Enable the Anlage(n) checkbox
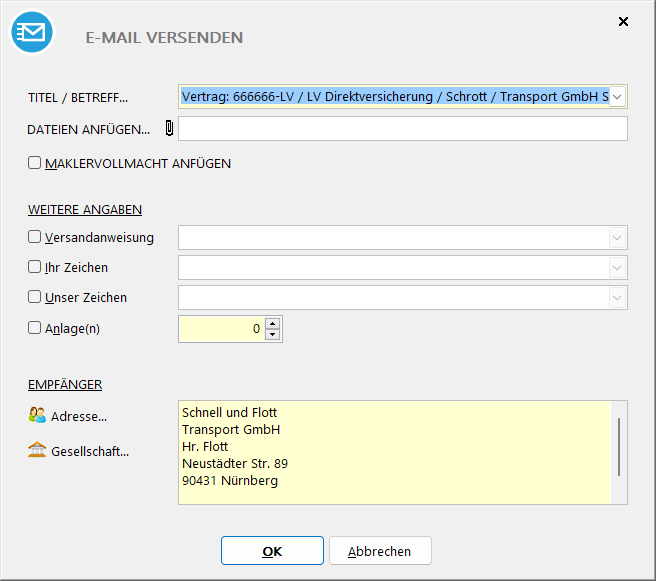The image size is (656, 581). 35,327
